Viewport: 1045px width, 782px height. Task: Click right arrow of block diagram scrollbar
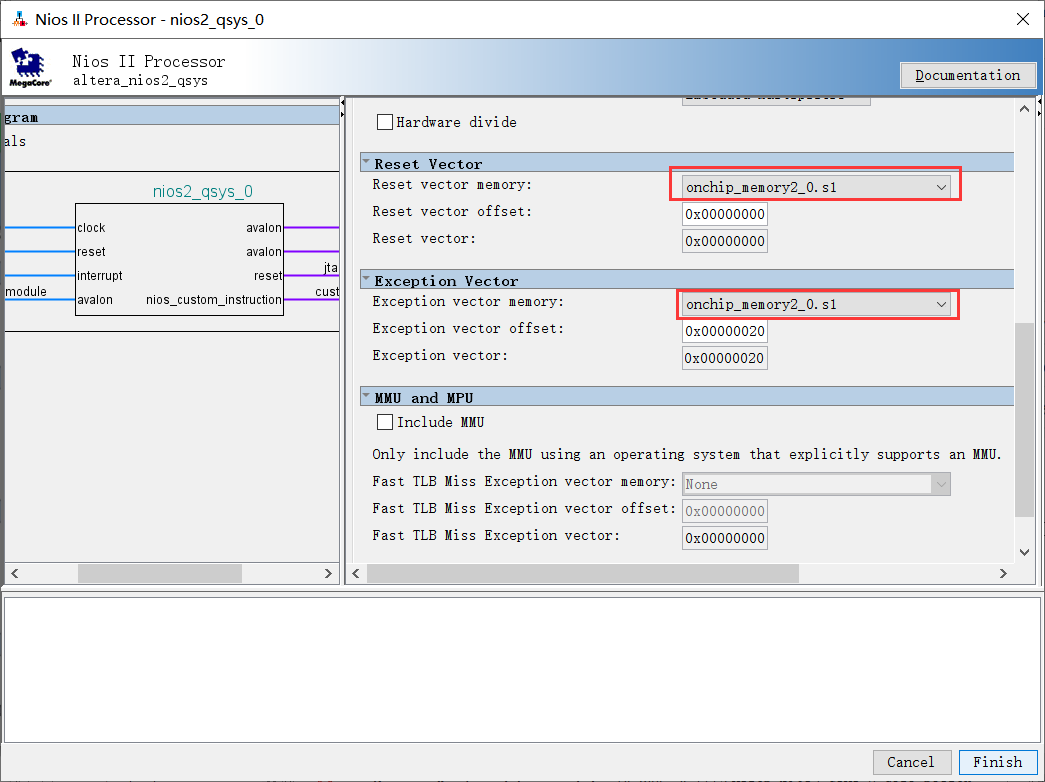(x=330, y=574)
